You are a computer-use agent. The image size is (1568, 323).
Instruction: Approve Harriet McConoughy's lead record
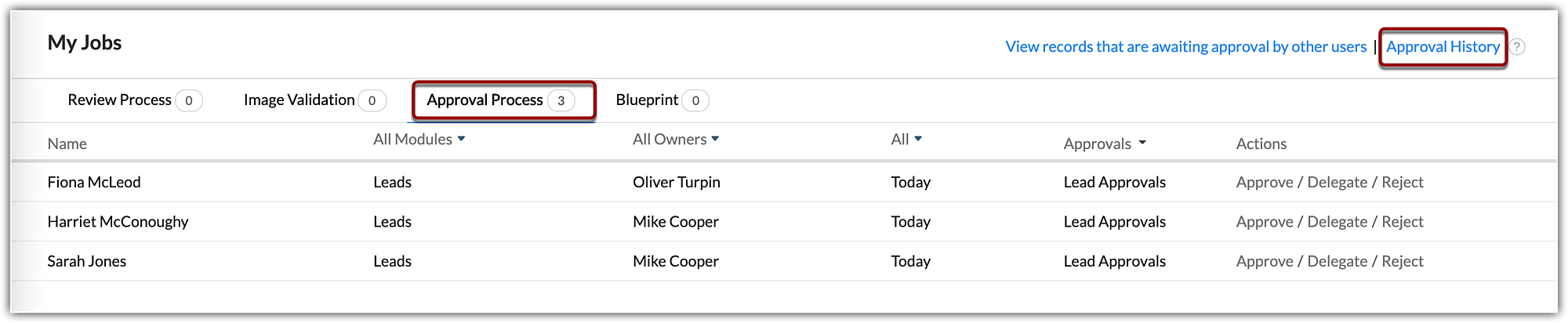(1264, 222)
